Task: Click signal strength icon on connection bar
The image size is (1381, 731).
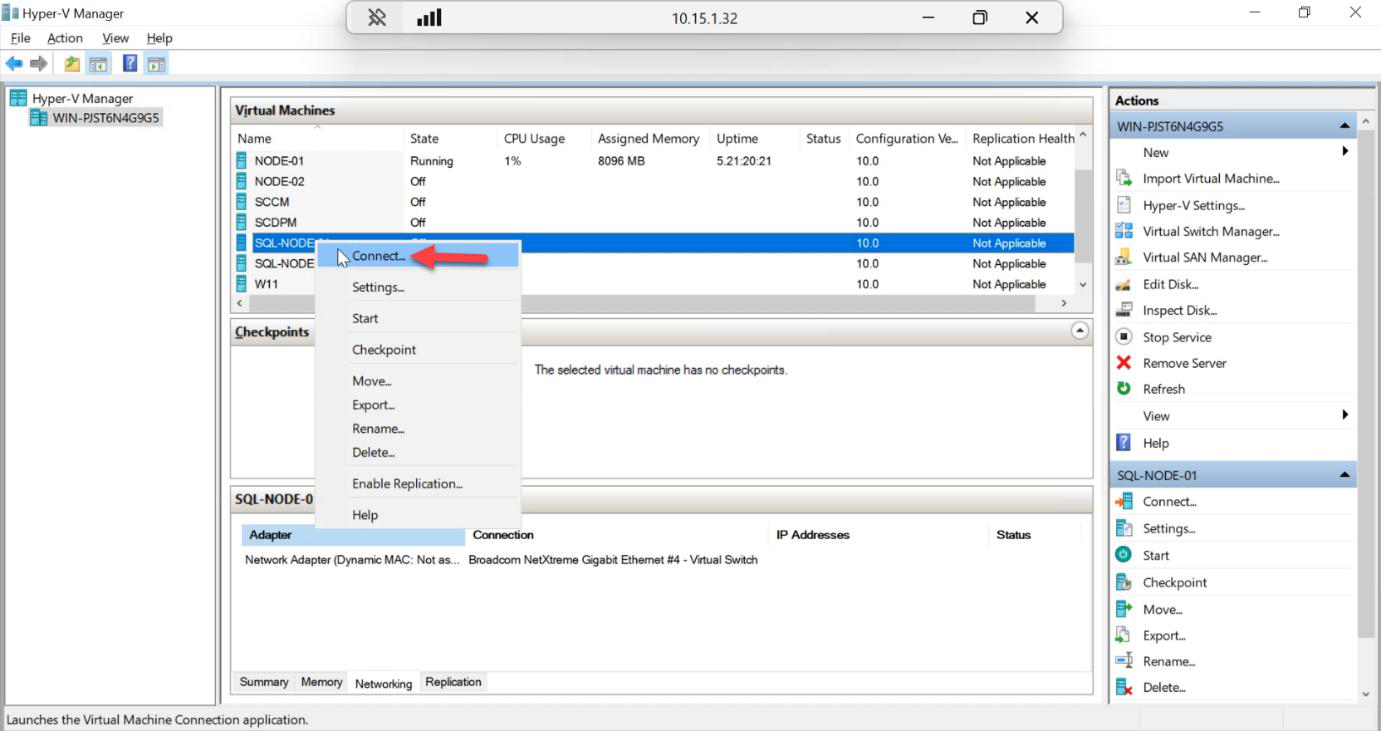Action: point(429,18)
